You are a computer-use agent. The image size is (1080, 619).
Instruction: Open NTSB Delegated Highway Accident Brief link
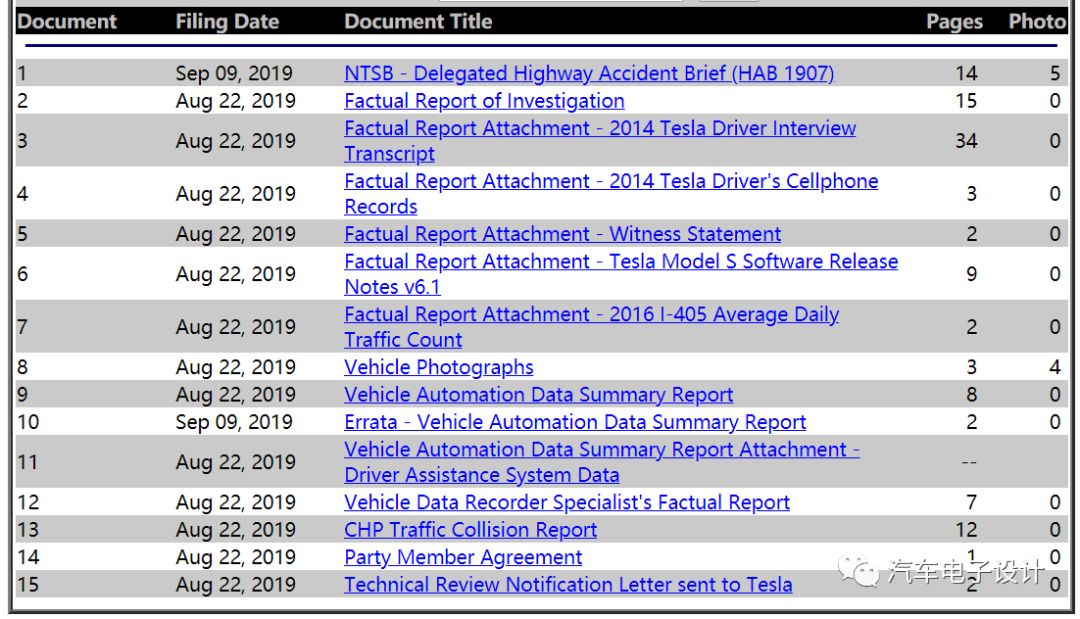(589, 73)
